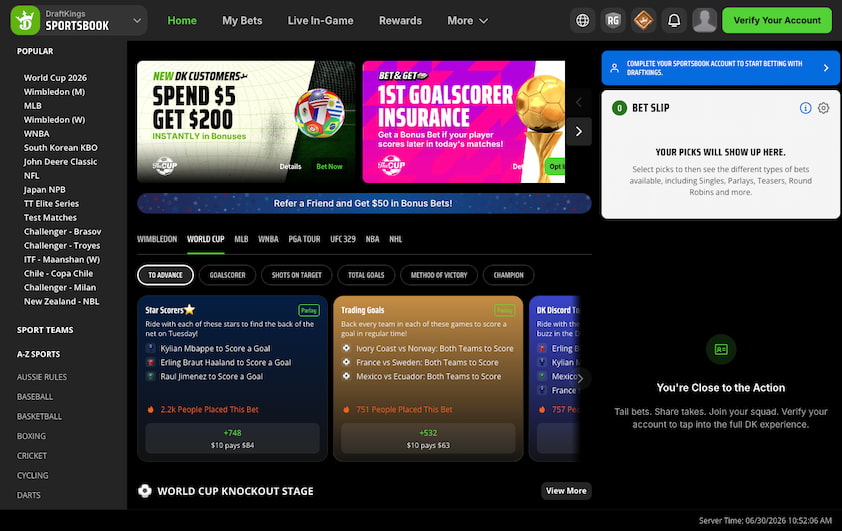This screenshot has height=531, width=842.
Task: Open the notifications bell icon
Action: 674,20
